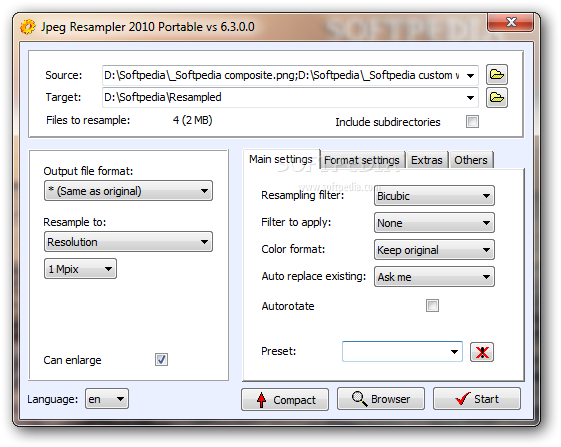Close the Jpeg Resampler window
Image resolution: width=561 pixels, height=447 pixels.
click(511, 23)
